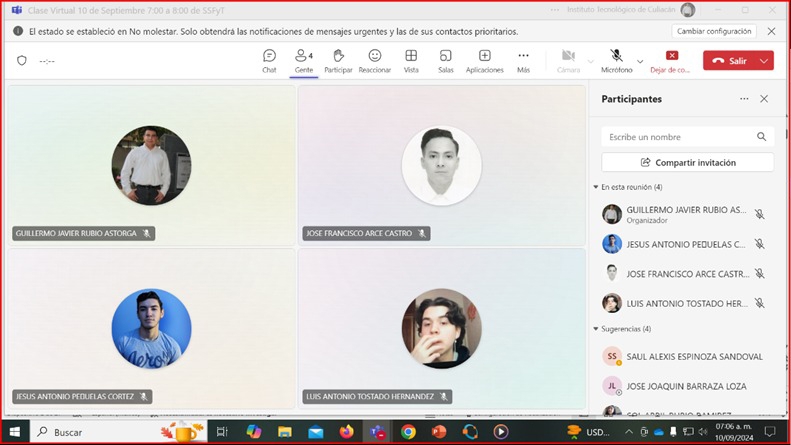791x445 pixels.
Task: Click mic icon next to GUILLERMO in list
Action: click(760, 214)
